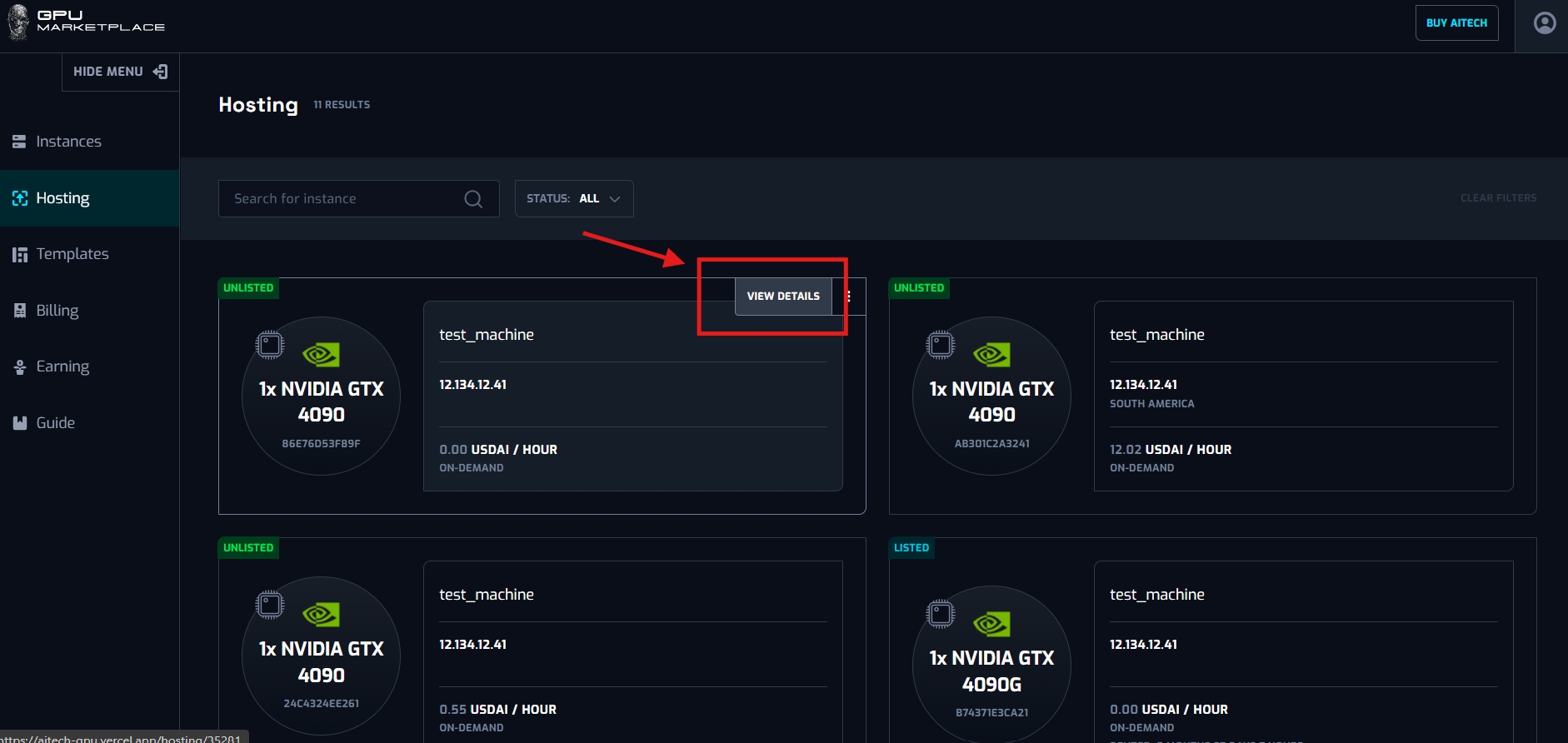This screenshot has width=1568, height=743.
Task: Click the Instances sidebar icon
Action: point(19,142)
